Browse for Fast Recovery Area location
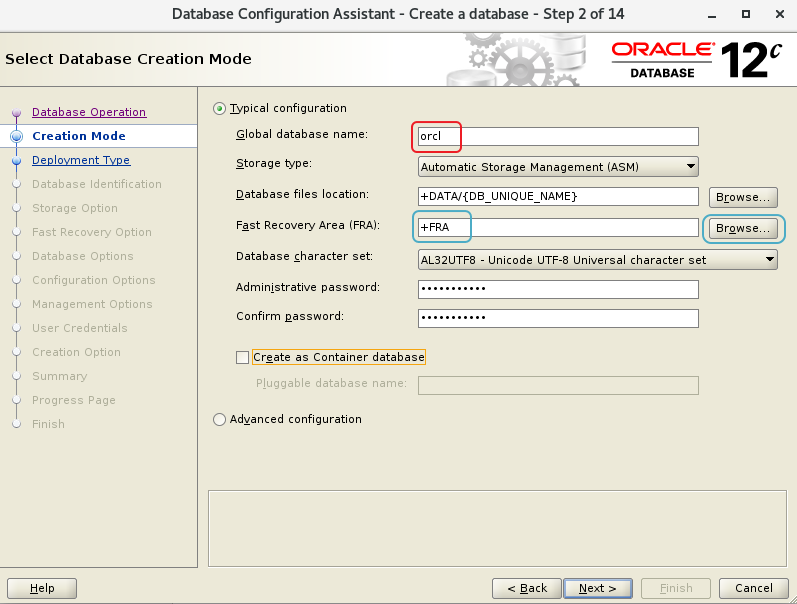This screenshot has height=604, width=797. pyautogui.click(x=743, y=228)
